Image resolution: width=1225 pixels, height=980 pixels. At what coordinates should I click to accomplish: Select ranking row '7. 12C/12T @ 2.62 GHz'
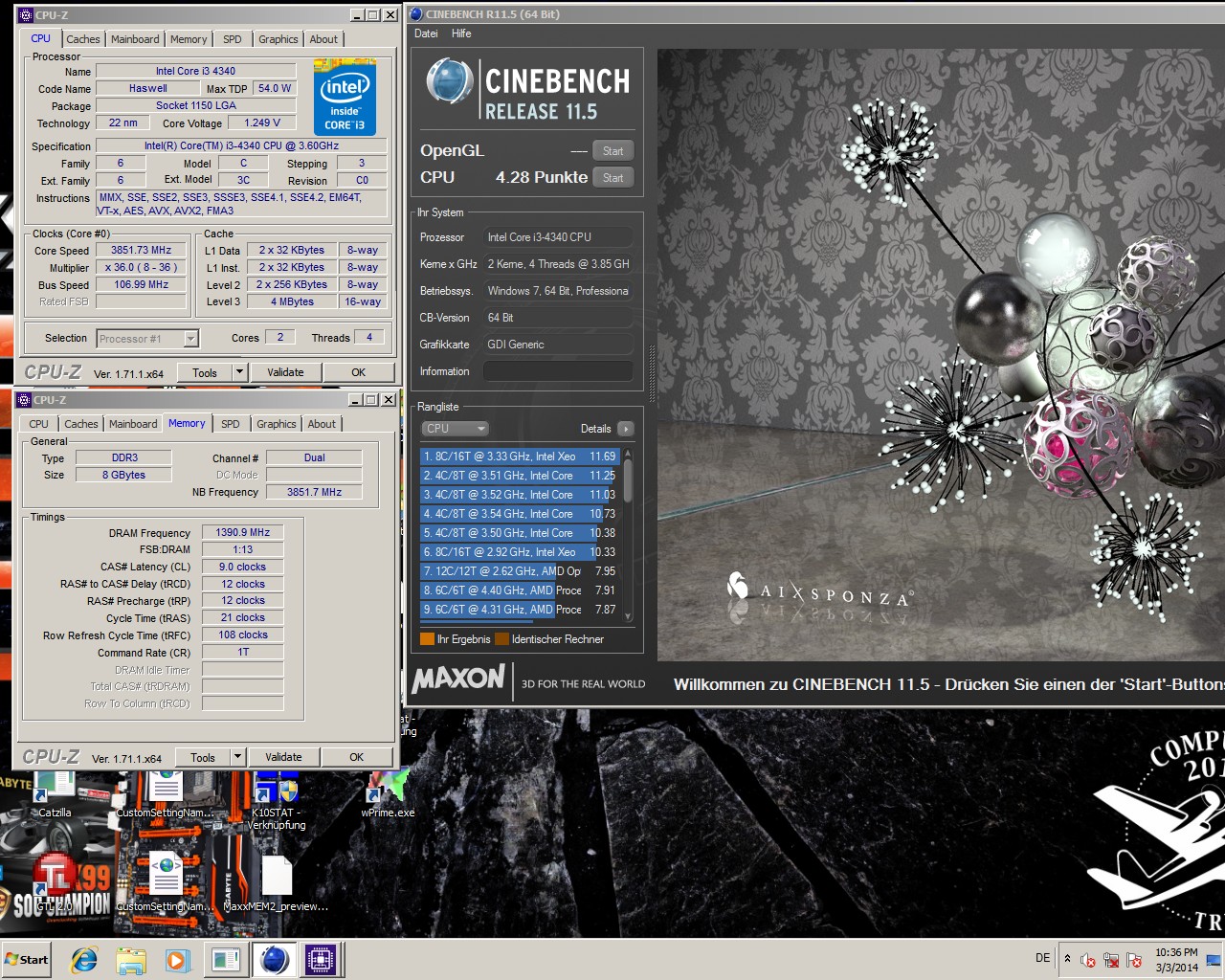(x=521, y=571)
